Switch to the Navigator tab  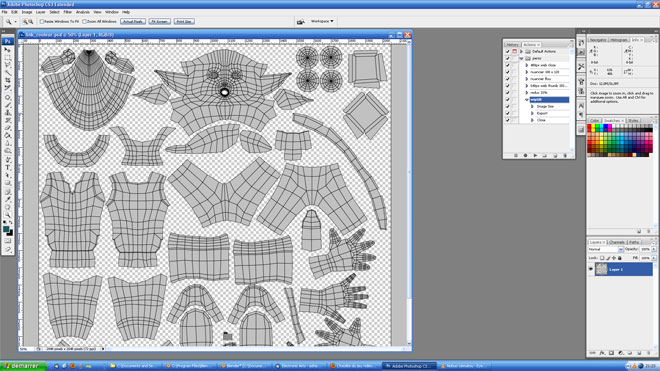coord(598,40)
